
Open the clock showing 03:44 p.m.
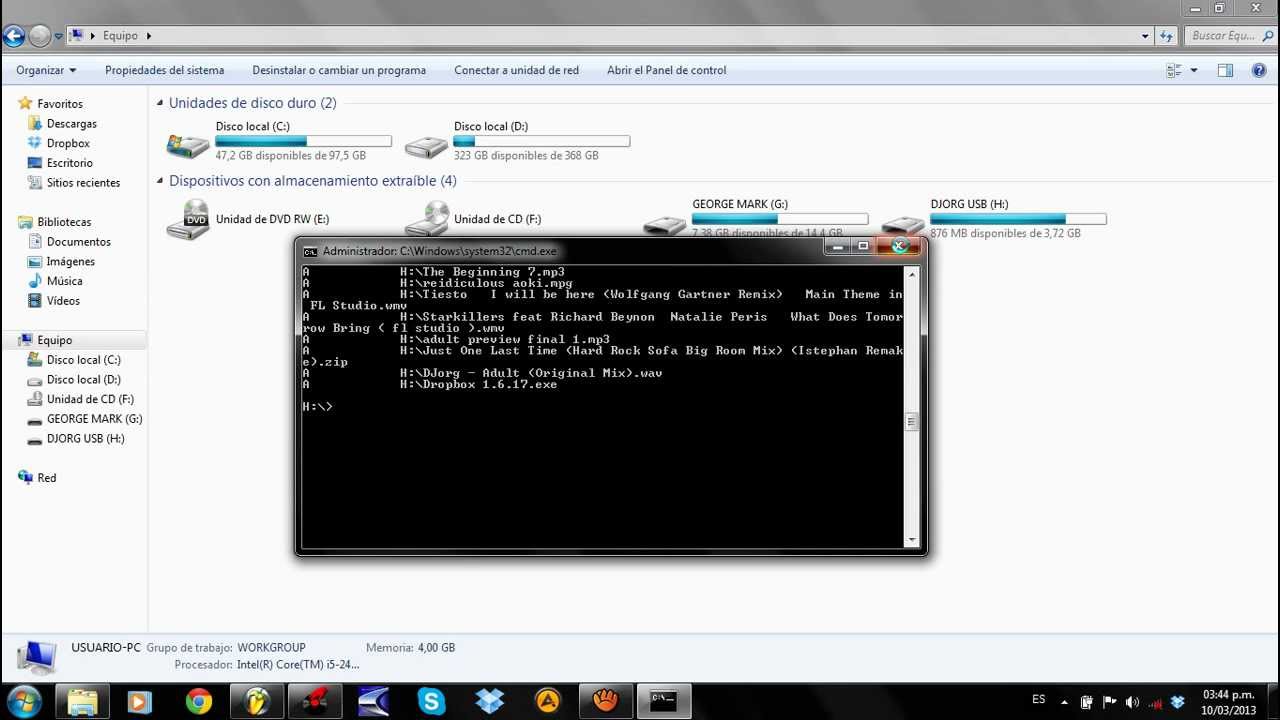tap(1228, 701)
